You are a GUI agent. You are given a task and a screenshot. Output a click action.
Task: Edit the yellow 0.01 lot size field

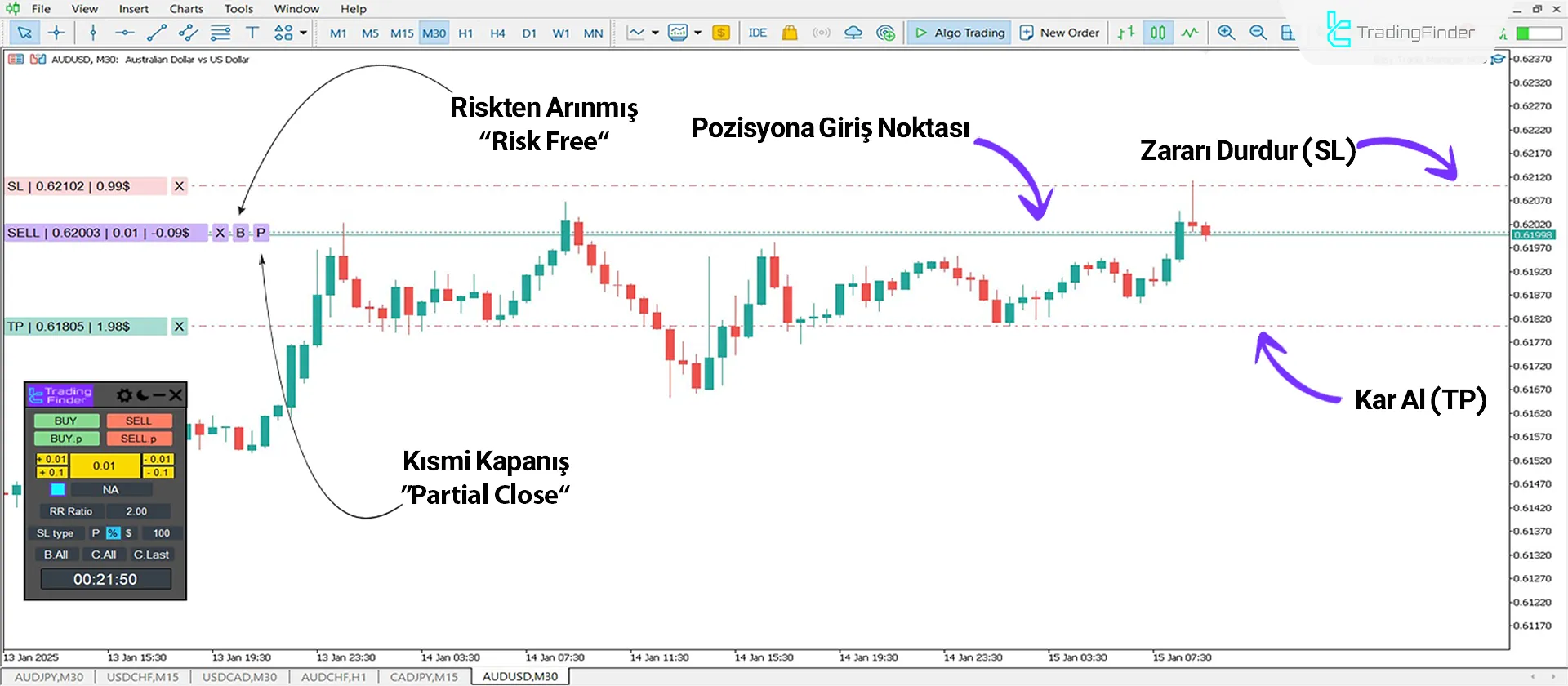[x=105, y=465]
